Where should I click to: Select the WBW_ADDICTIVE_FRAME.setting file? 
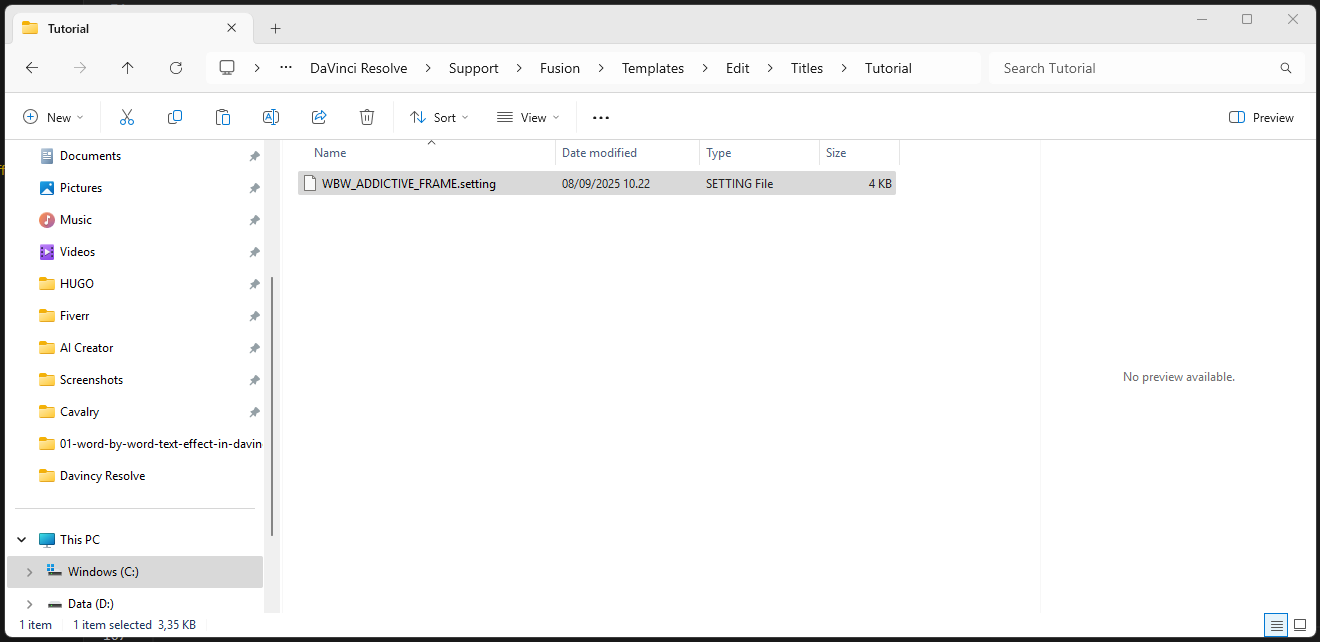pos(408,184)
